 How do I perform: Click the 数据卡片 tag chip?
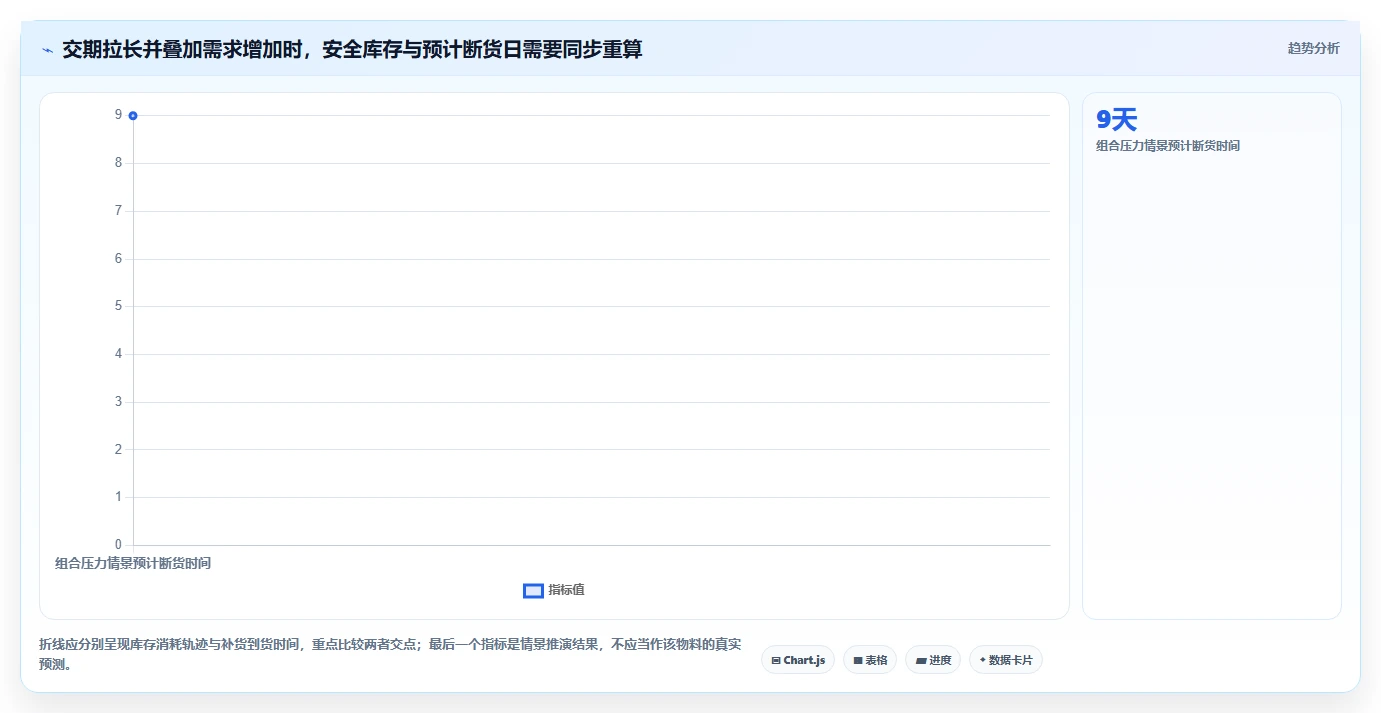[x=1006, y=660]
